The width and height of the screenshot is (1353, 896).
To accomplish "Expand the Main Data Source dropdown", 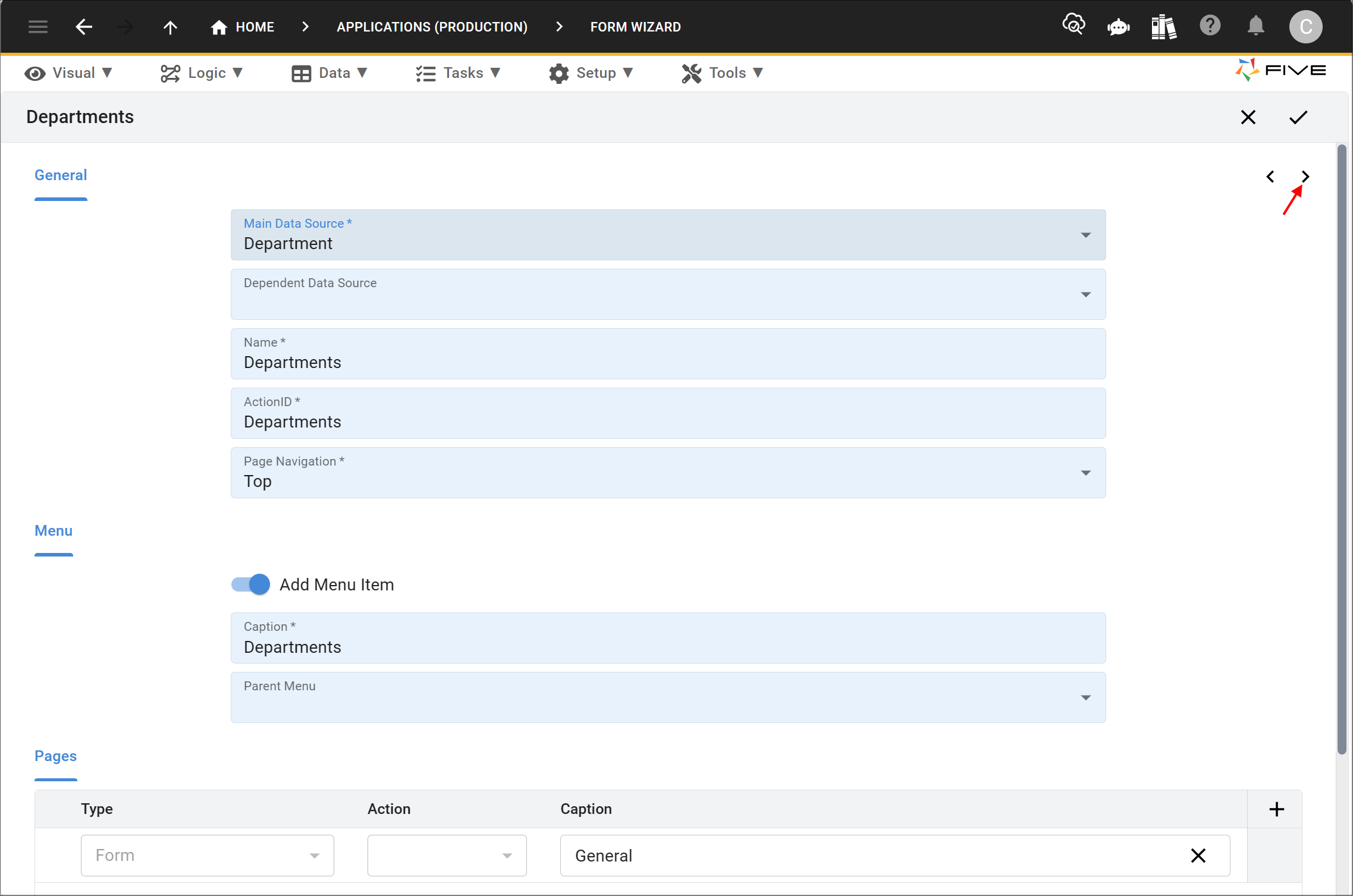I will 1085,235.
